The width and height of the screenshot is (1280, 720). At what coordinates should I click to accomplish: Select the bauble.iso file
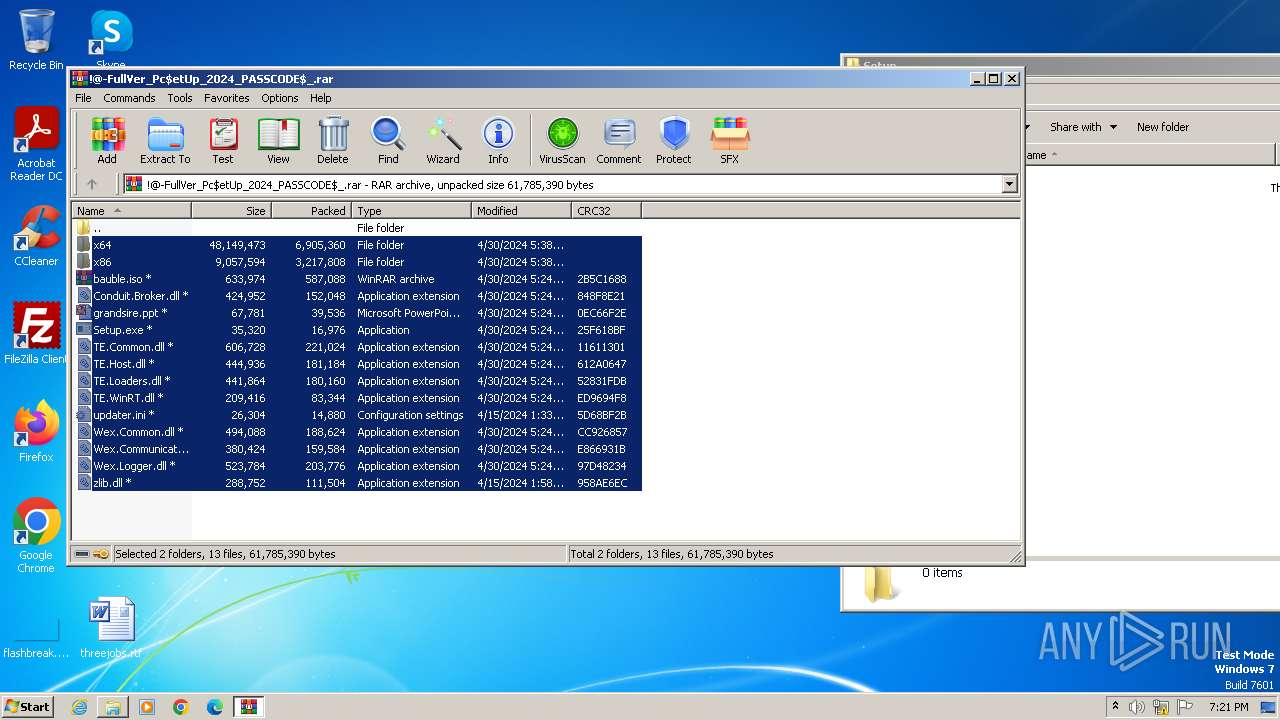(x=358, y=279)
